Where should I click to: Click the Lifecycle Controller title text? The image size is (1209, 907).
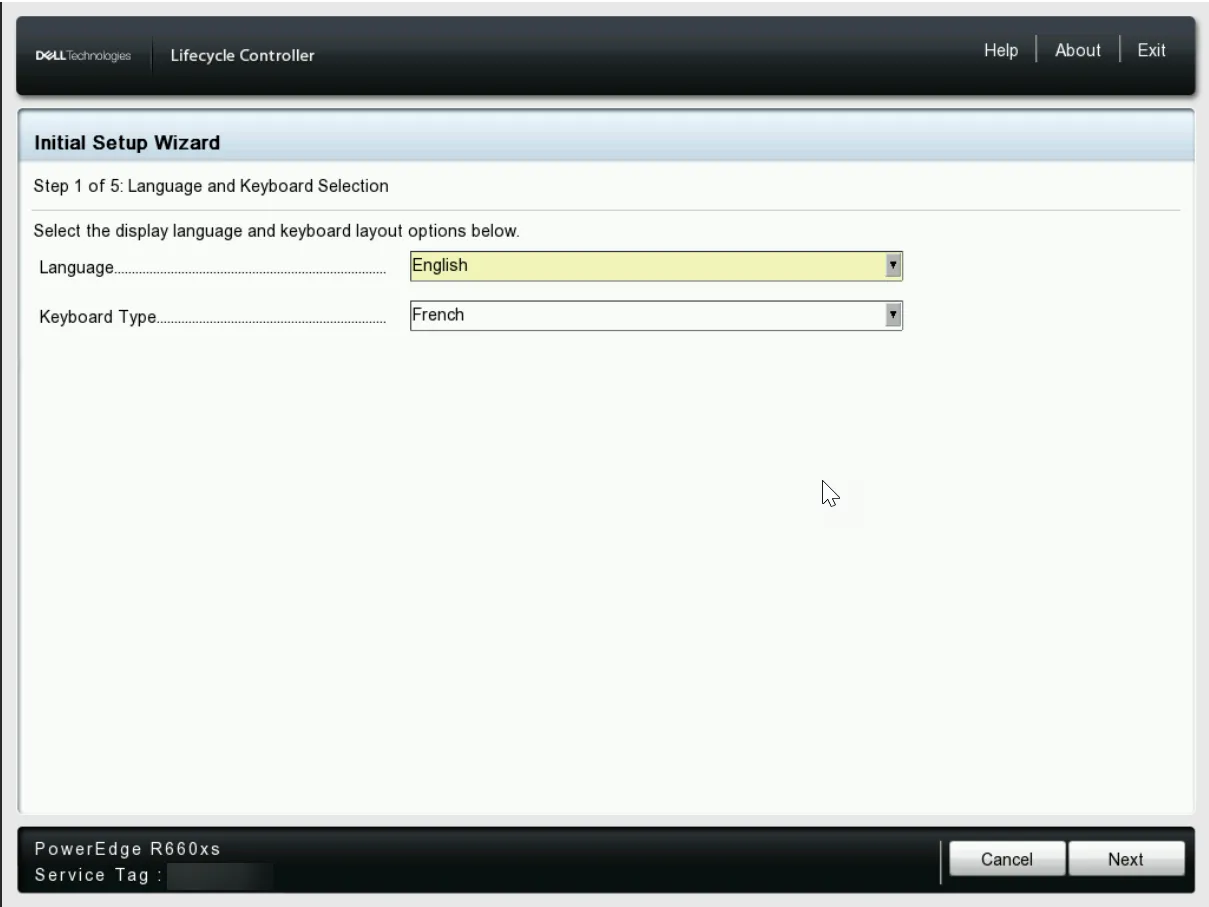(x=243, y=56)
